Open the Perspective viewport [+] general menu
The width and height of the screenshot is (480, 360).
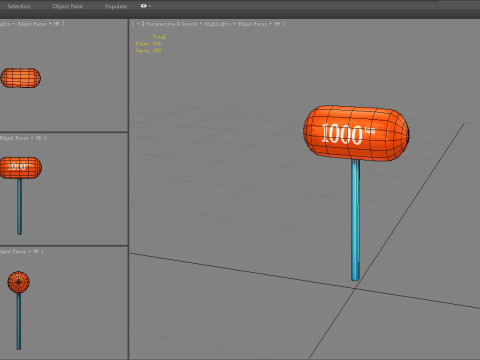pos(138,24)
